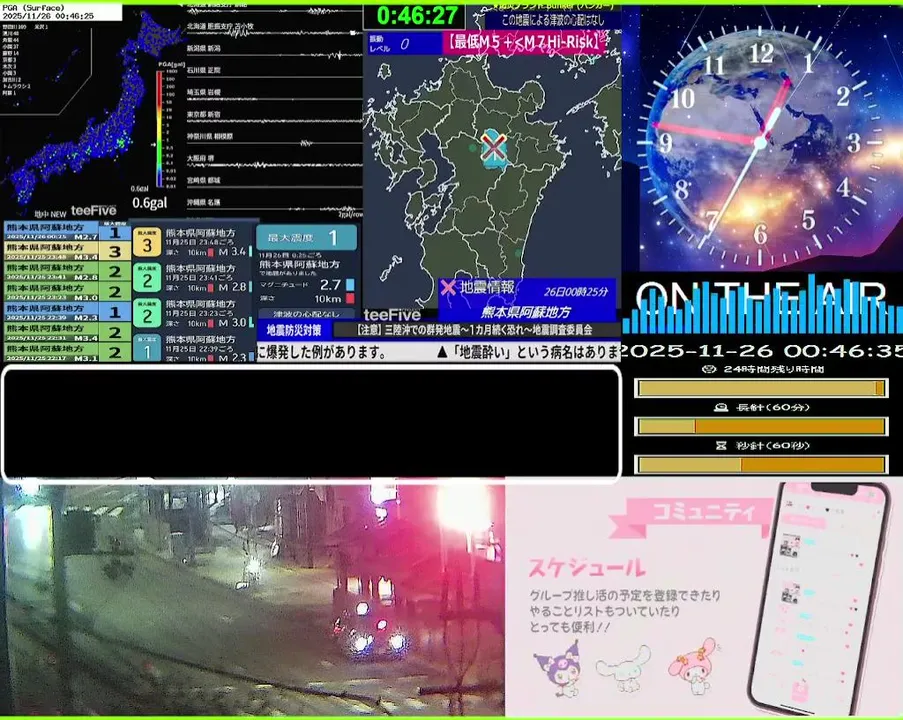This screenshot has width=903, height=720.
Task: Select the M3.0 row at 23:23 in left list
Action: [x=67, y=291]
